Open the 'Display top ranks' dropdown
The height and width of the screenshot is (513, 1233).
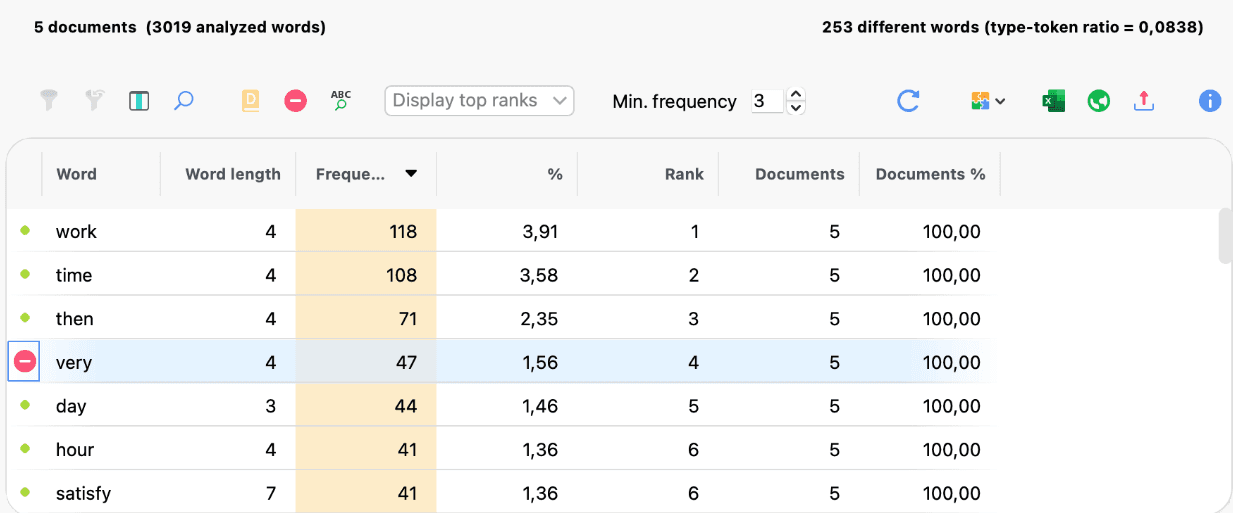coord(479,101)
